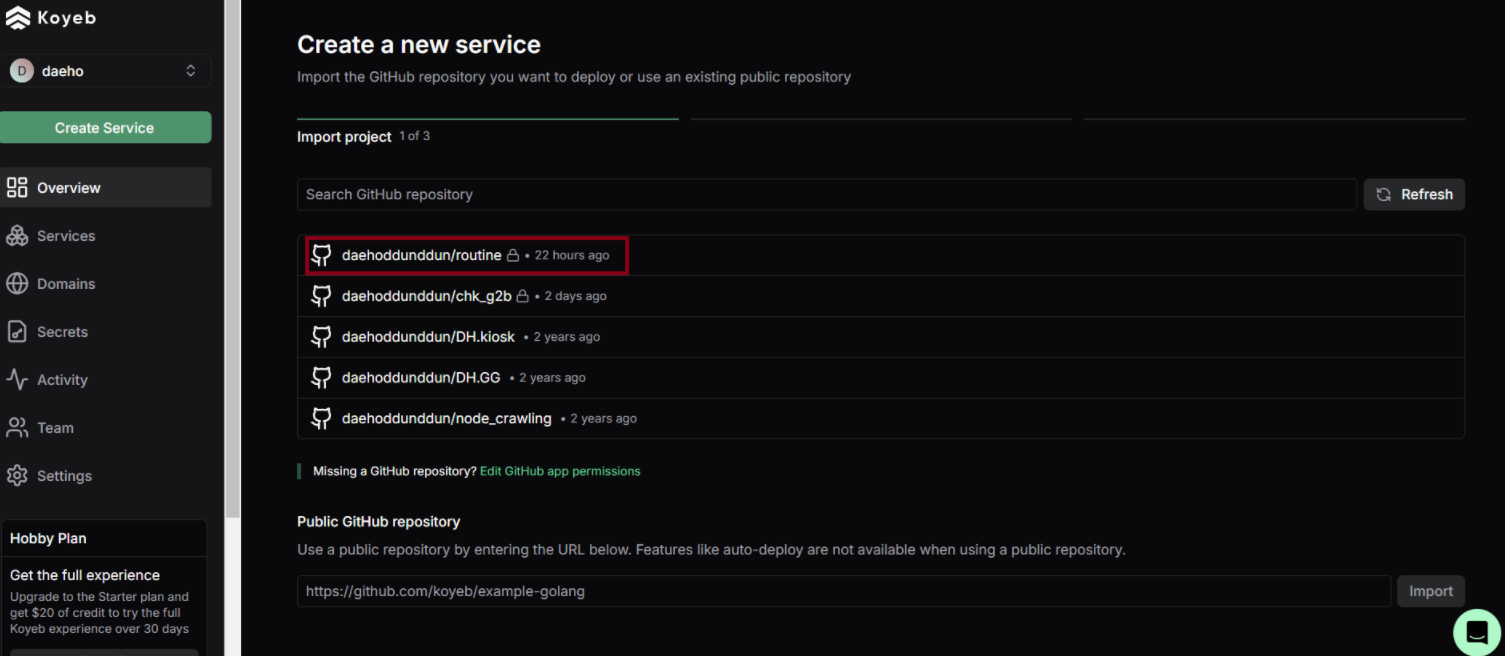Click the daeho avatar circle
The width and height of the screenshot is (1505, 656).
21,71
